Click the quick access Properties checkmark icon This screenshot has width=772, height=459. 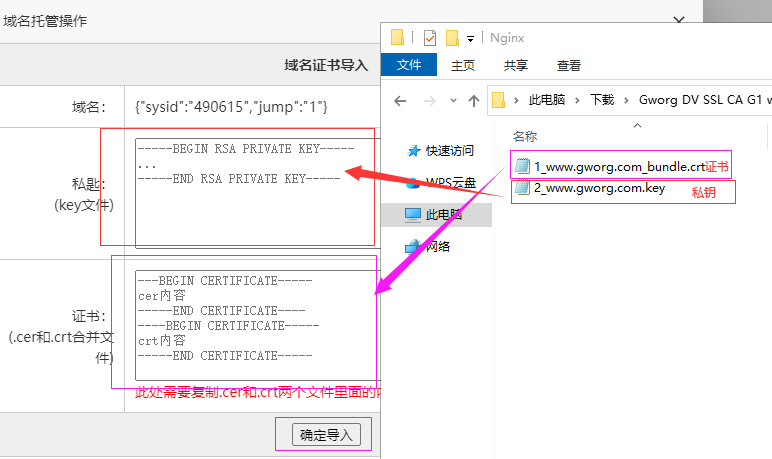coord(430,37)
